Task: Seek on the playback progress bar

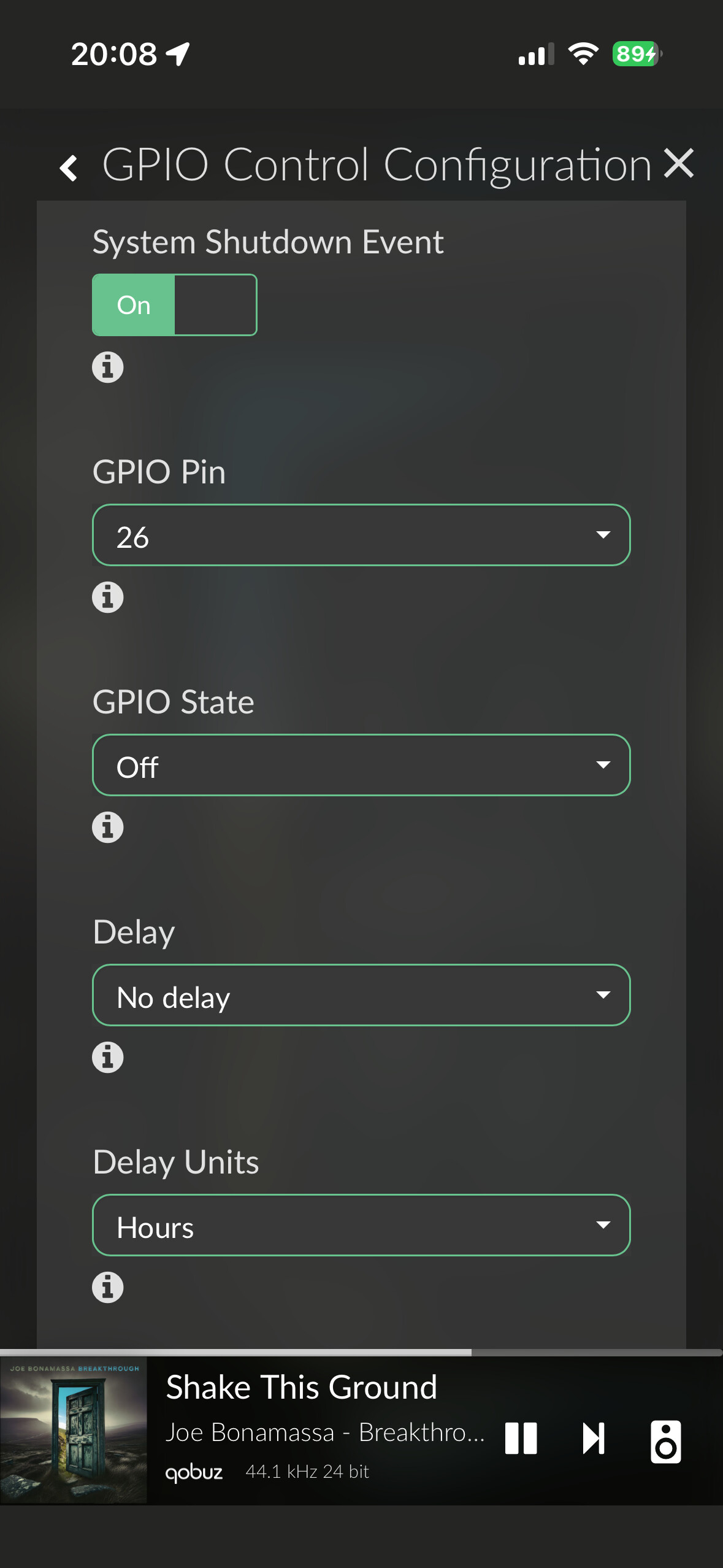Action: [361, 1352]
